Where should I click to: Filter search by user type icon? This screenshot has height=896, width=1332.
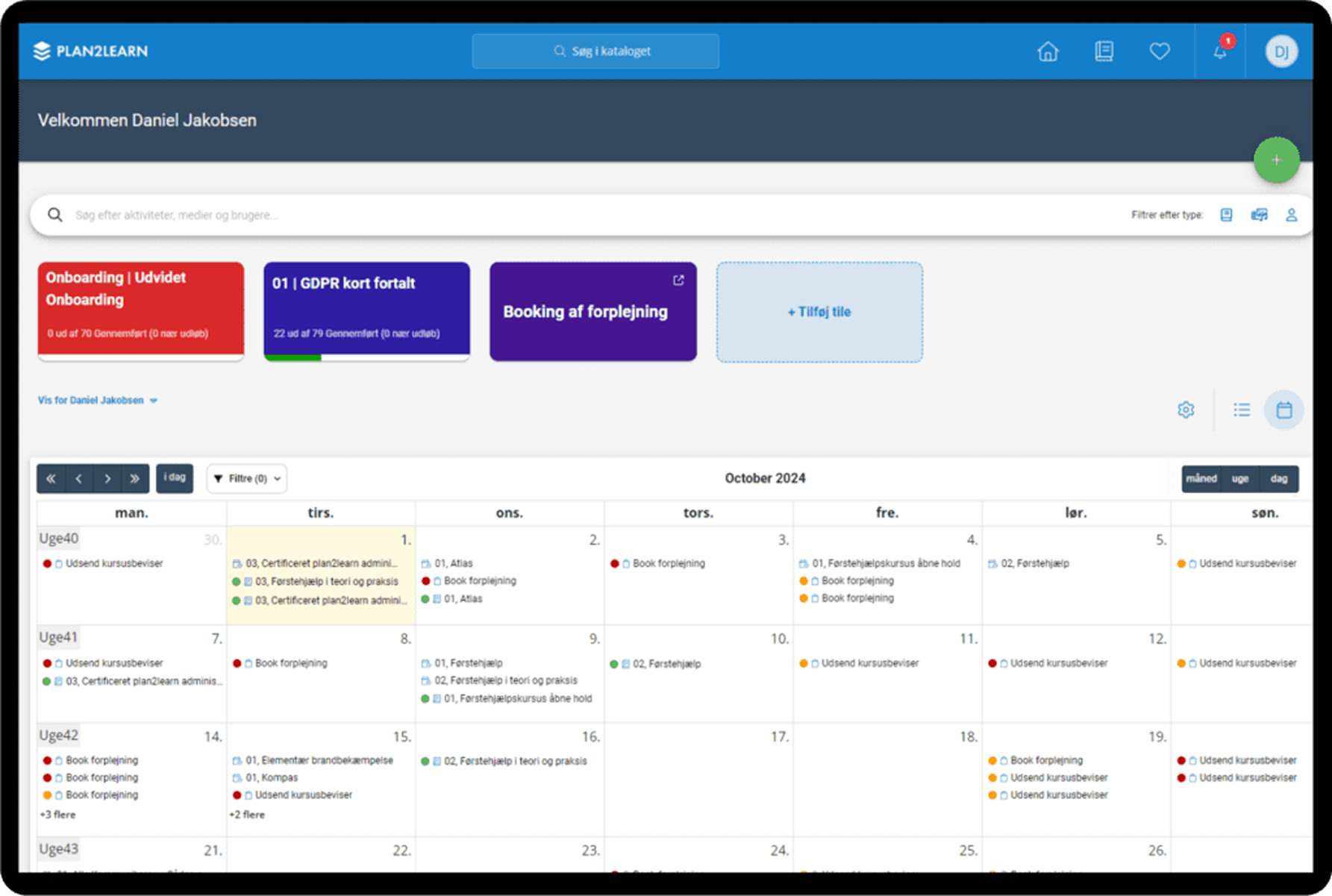click(x=1291, y=215)
